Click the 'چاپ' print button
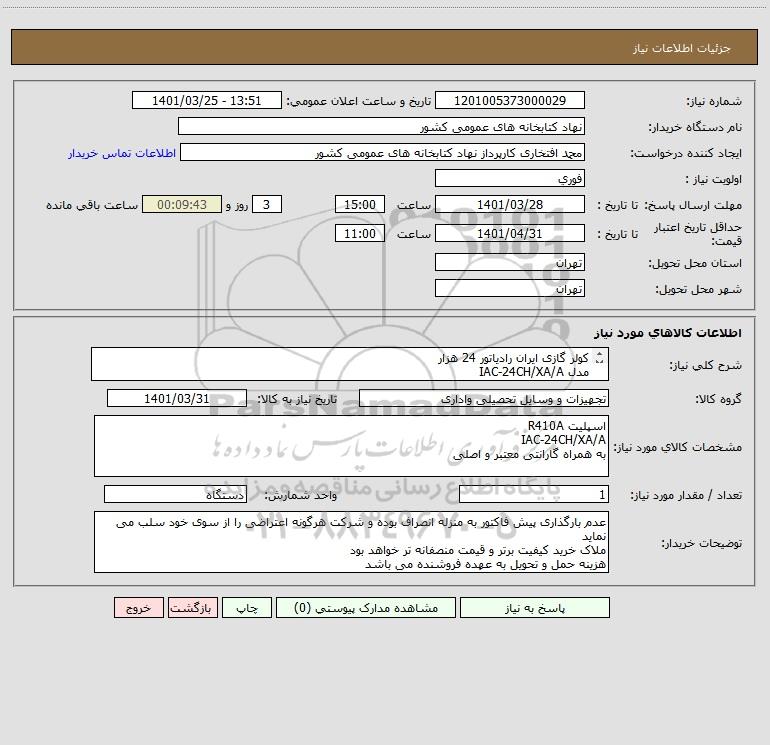The width and height of the screenshot is (770, 745). (x=247, y=608)
